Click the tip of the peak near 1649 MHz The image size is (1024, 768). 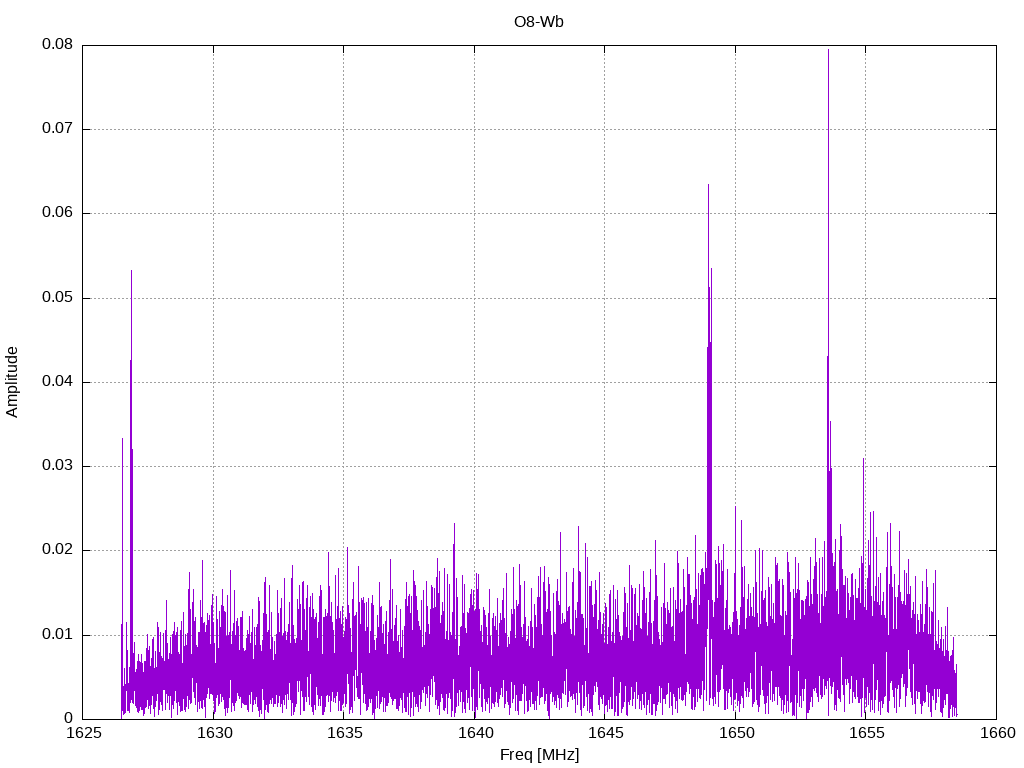pyautogui.click(x=708, y=186)
